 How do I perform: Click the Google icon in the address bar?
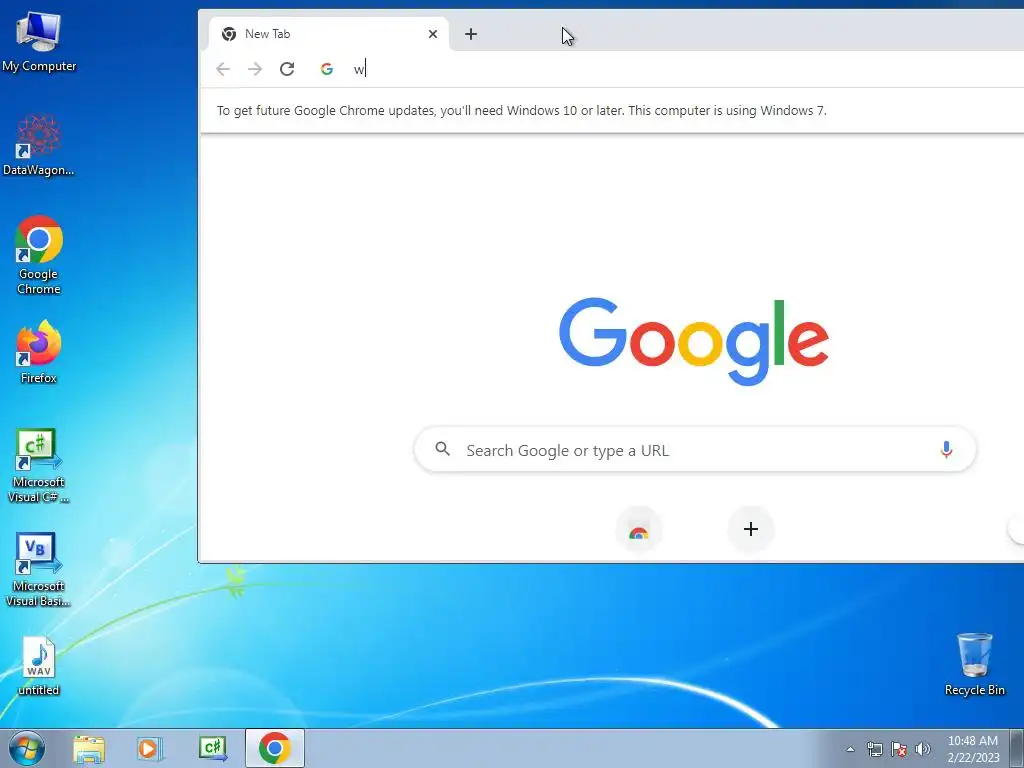click(327, 69)
